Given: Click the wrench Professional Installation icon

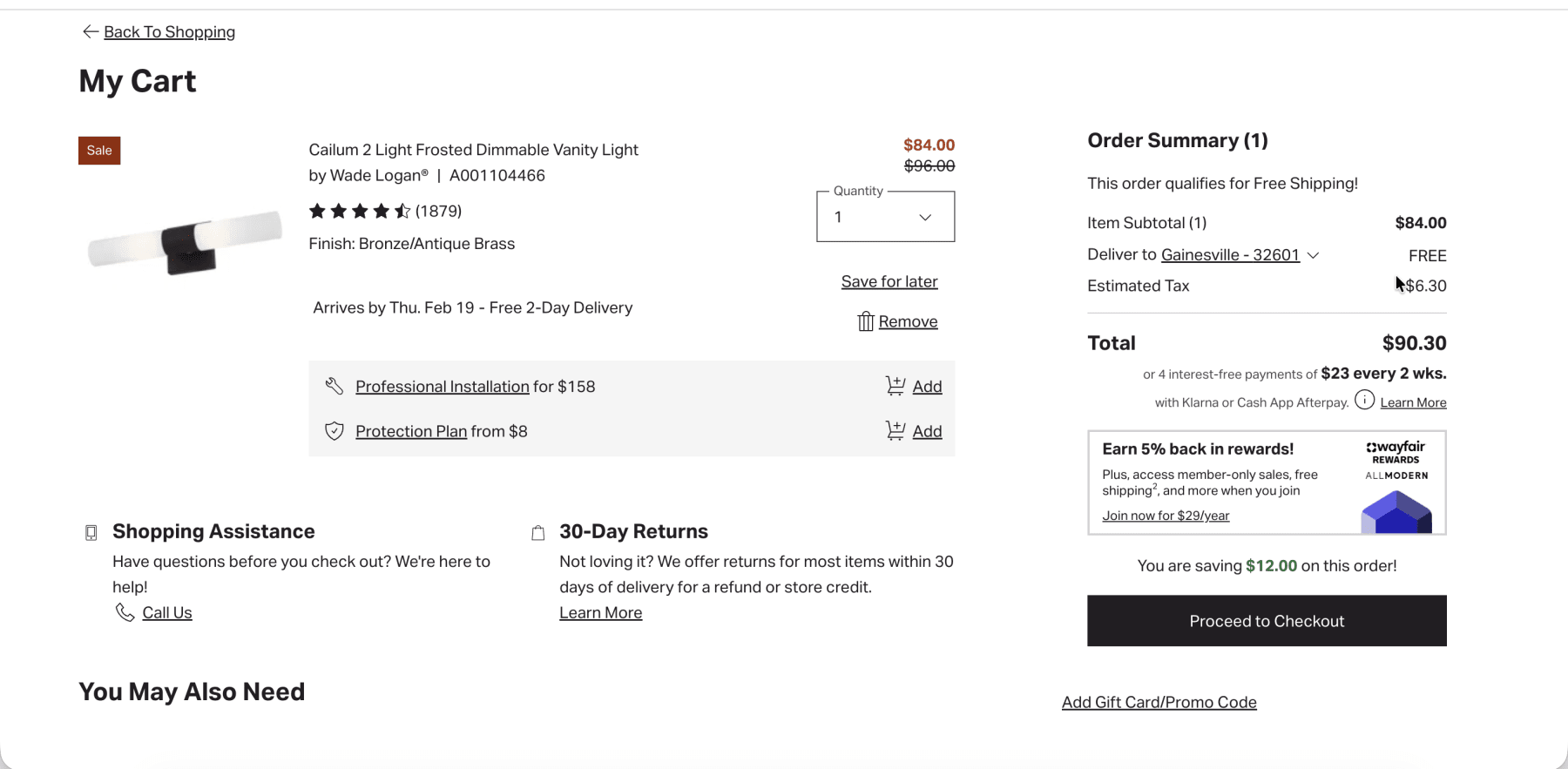Looking at the screenshot, I should pos(335,386).
